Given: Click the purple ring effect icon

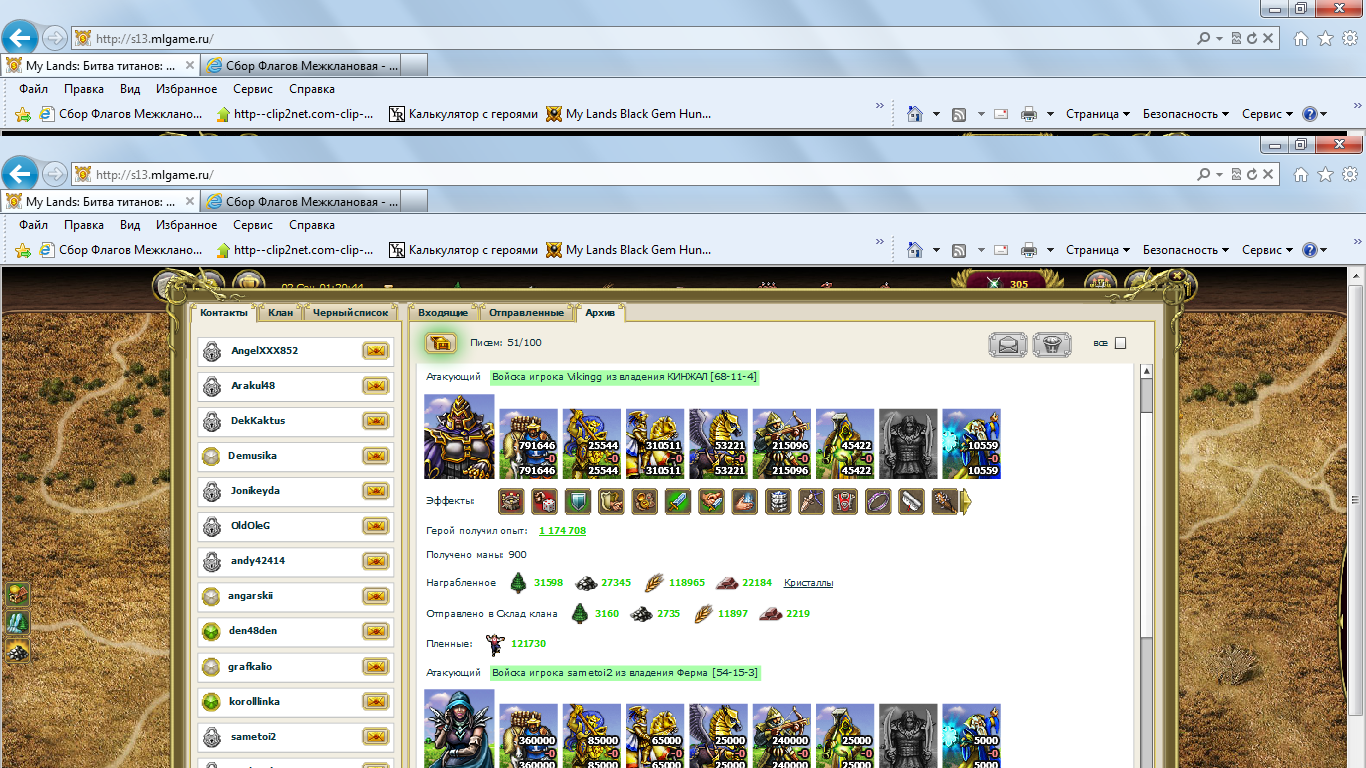Looking at the screenshot, I should point(878,501).
